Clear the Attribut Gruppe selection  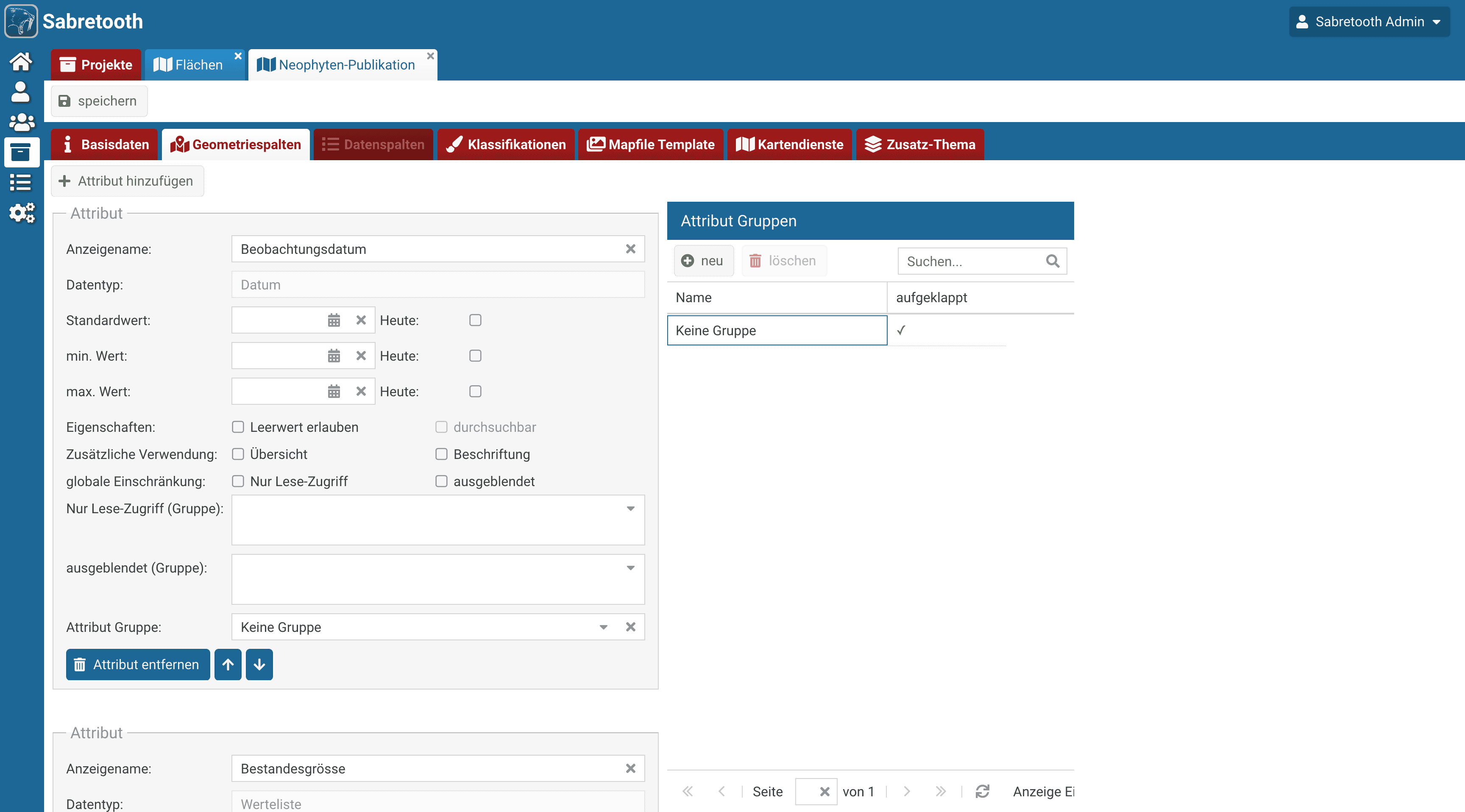tap(631, 627)
